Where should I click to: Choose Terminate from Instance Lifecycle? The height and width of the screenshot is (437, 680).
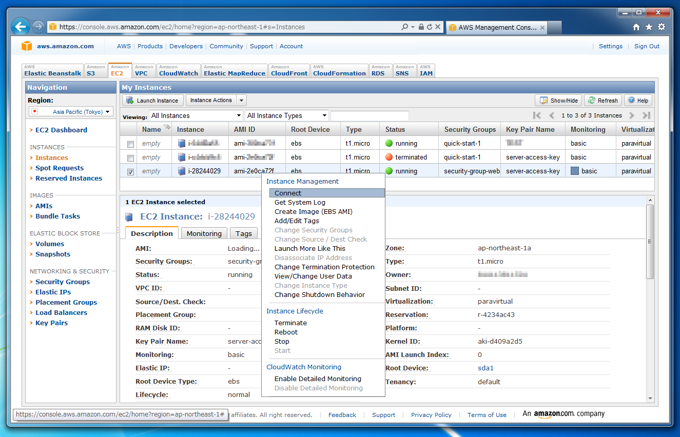tap(291, 323)
